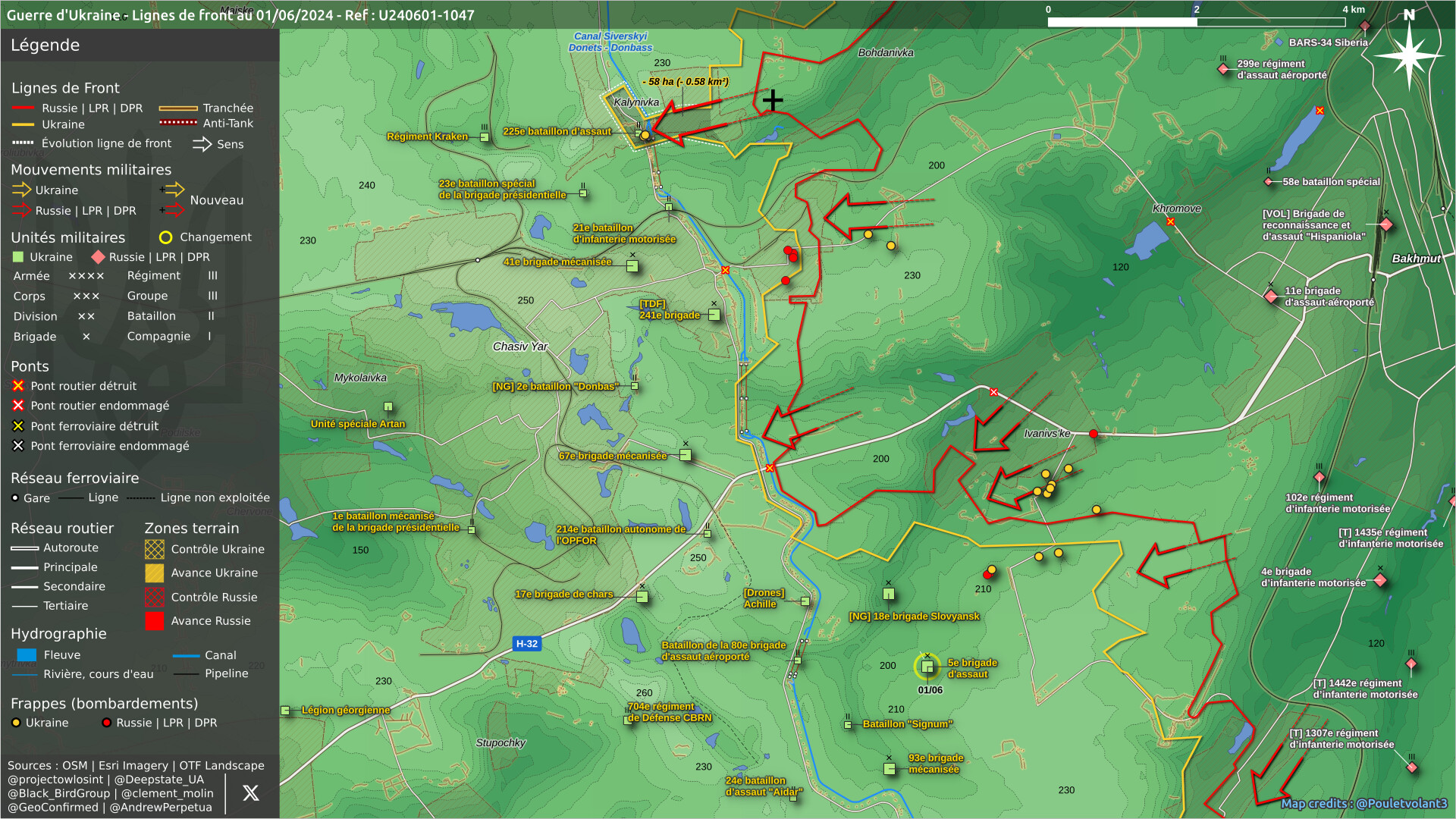Click the 4e brigade d'infanterie motorisée diamond
The image size is (1456, 819).
click(1380, 580)
